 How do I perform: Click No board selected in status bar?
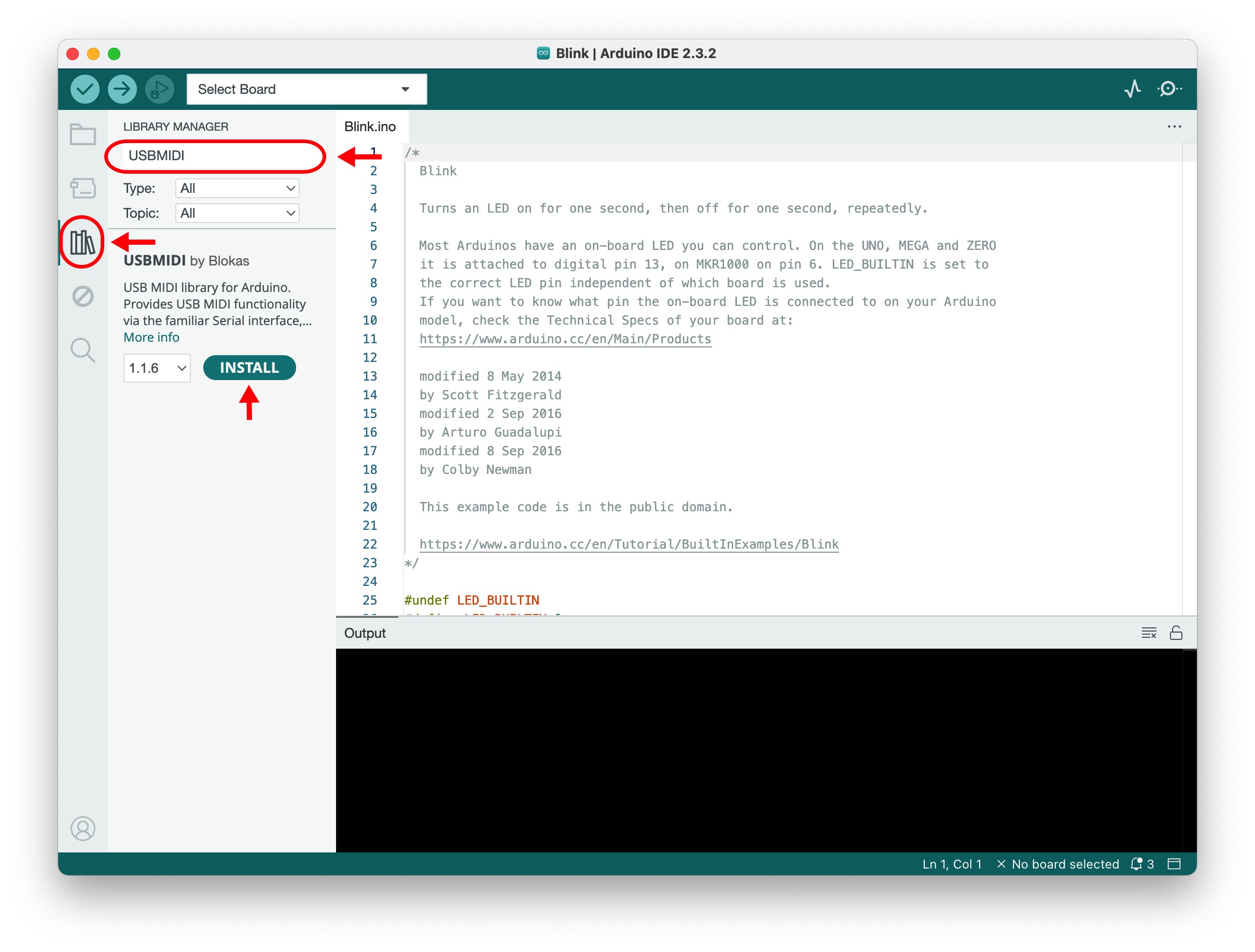coord(1057,863)
